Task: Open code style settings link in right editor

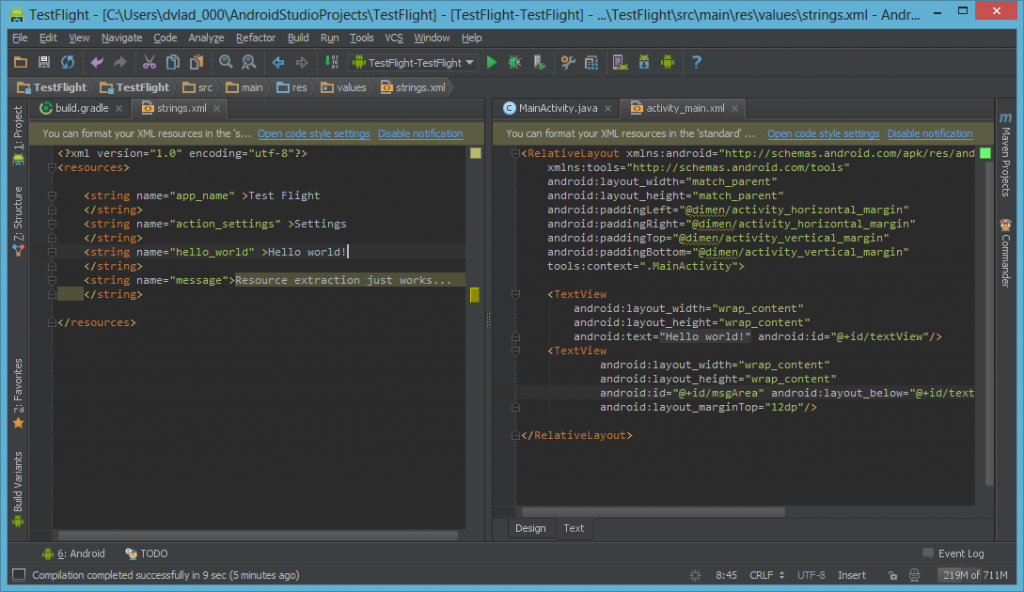Action: 823,133
